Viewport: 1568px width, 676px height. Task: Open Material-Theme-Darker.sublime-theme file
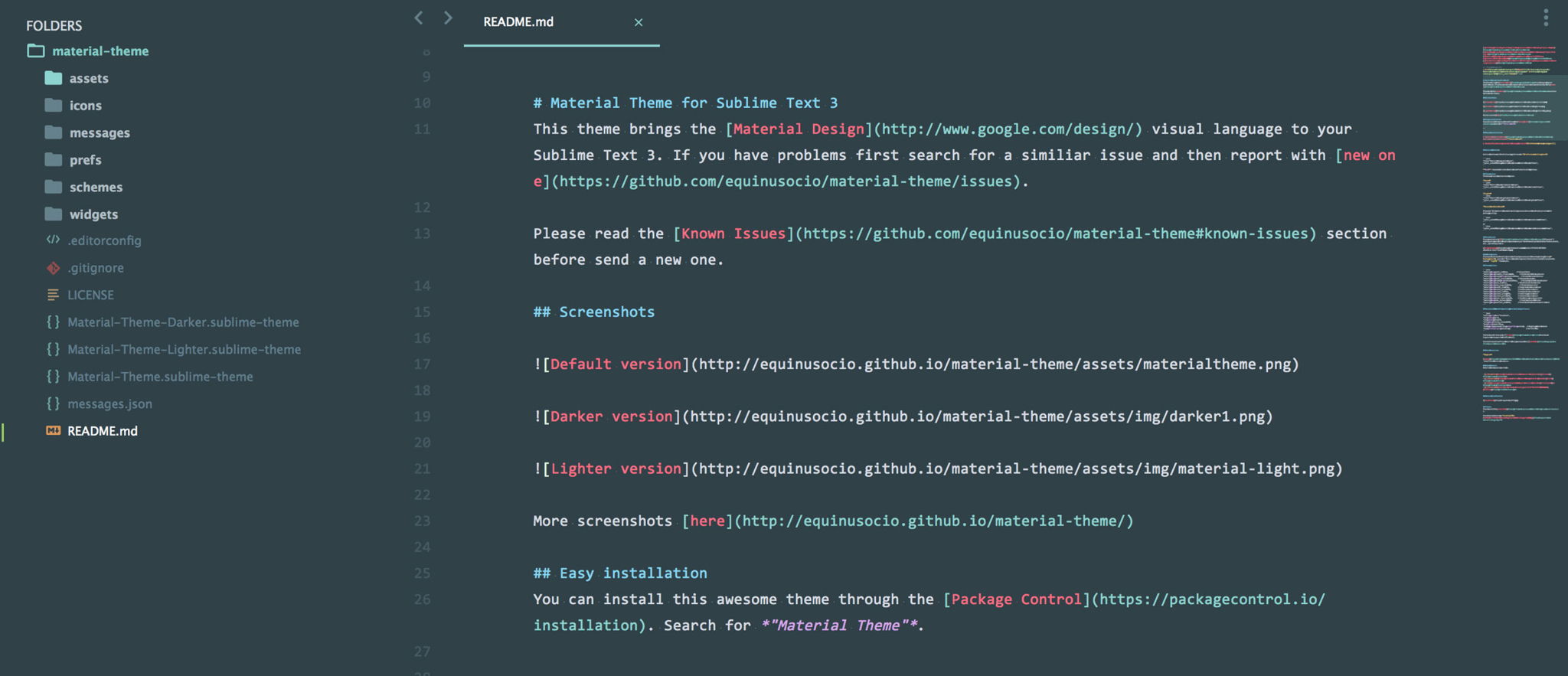pyautogui.click(x=183, y=322)
